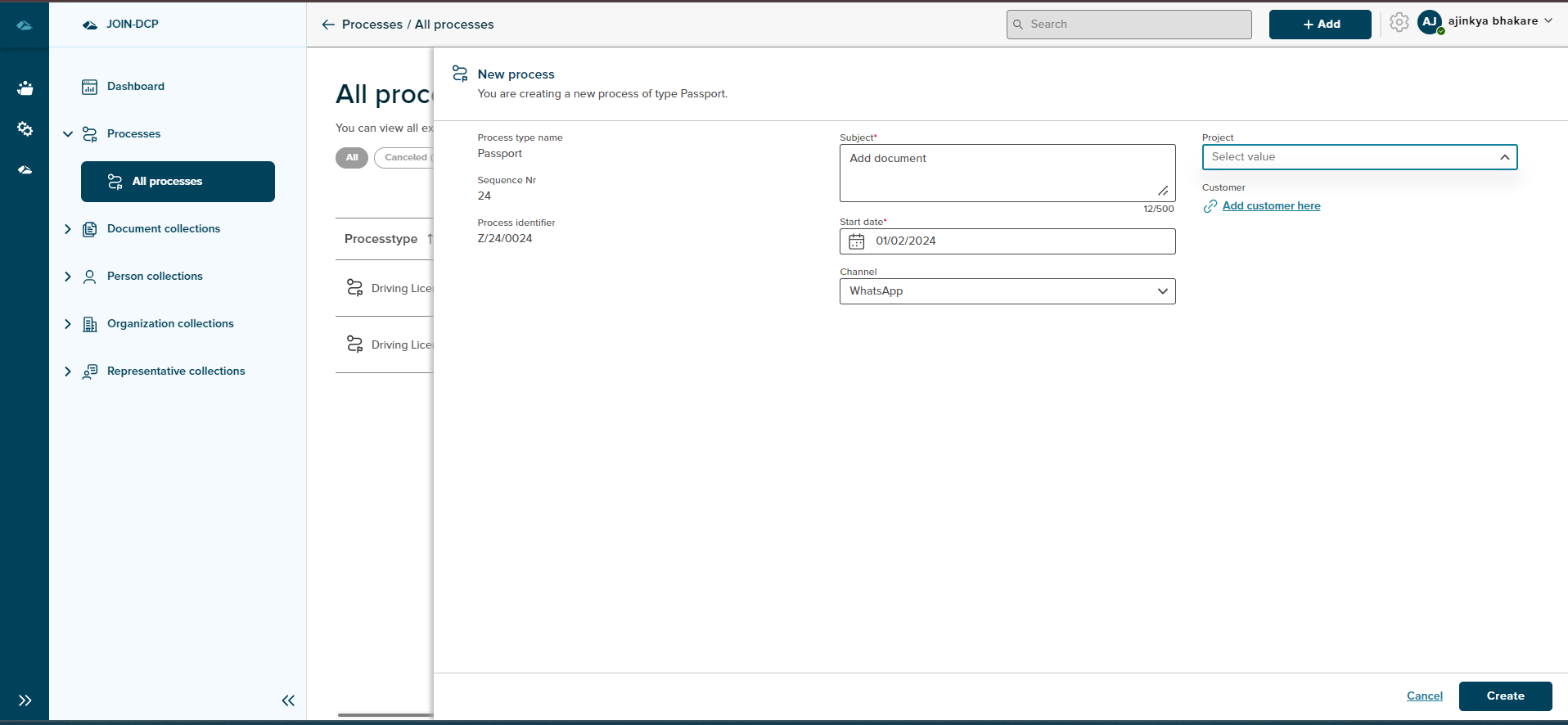Select the Canceled filter chip
Screen dimensions: 1568x725
(x=404, y=157)
